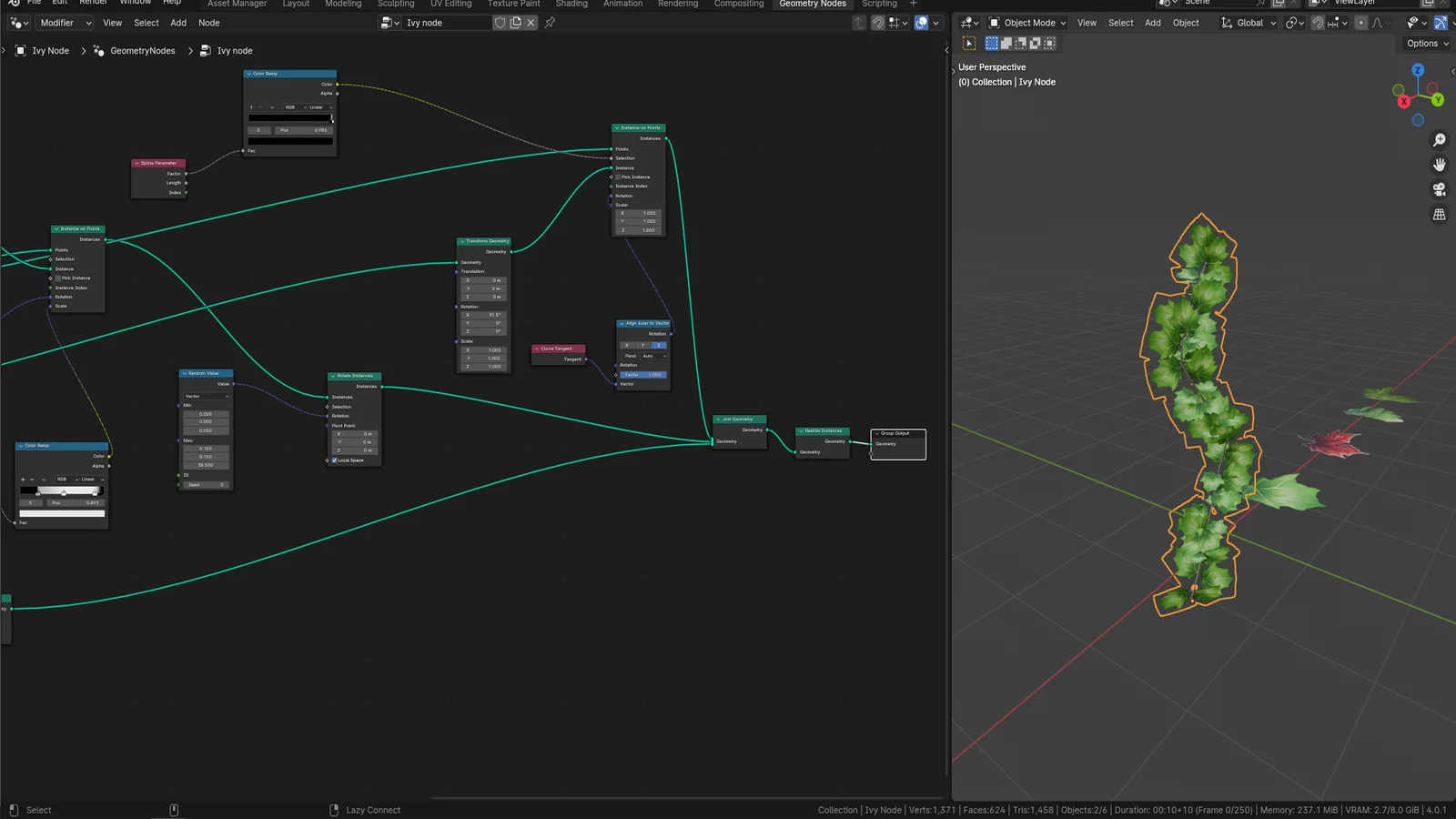The width and height of the screenshot is (1456, 819).
Task: Click the gradient bar on the upper Color Ramp node
Action: (289, 118)
